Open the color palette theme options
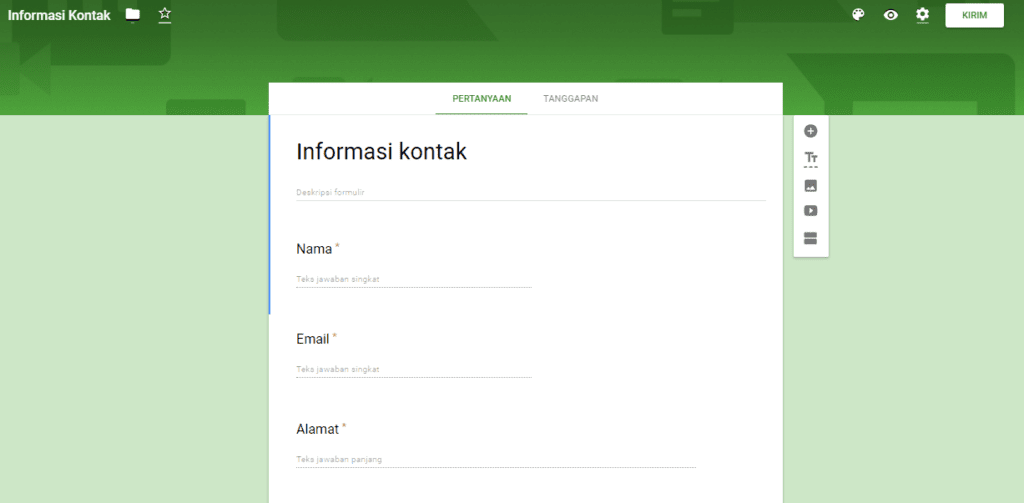The image size is (1024, 503). (858, 15)
